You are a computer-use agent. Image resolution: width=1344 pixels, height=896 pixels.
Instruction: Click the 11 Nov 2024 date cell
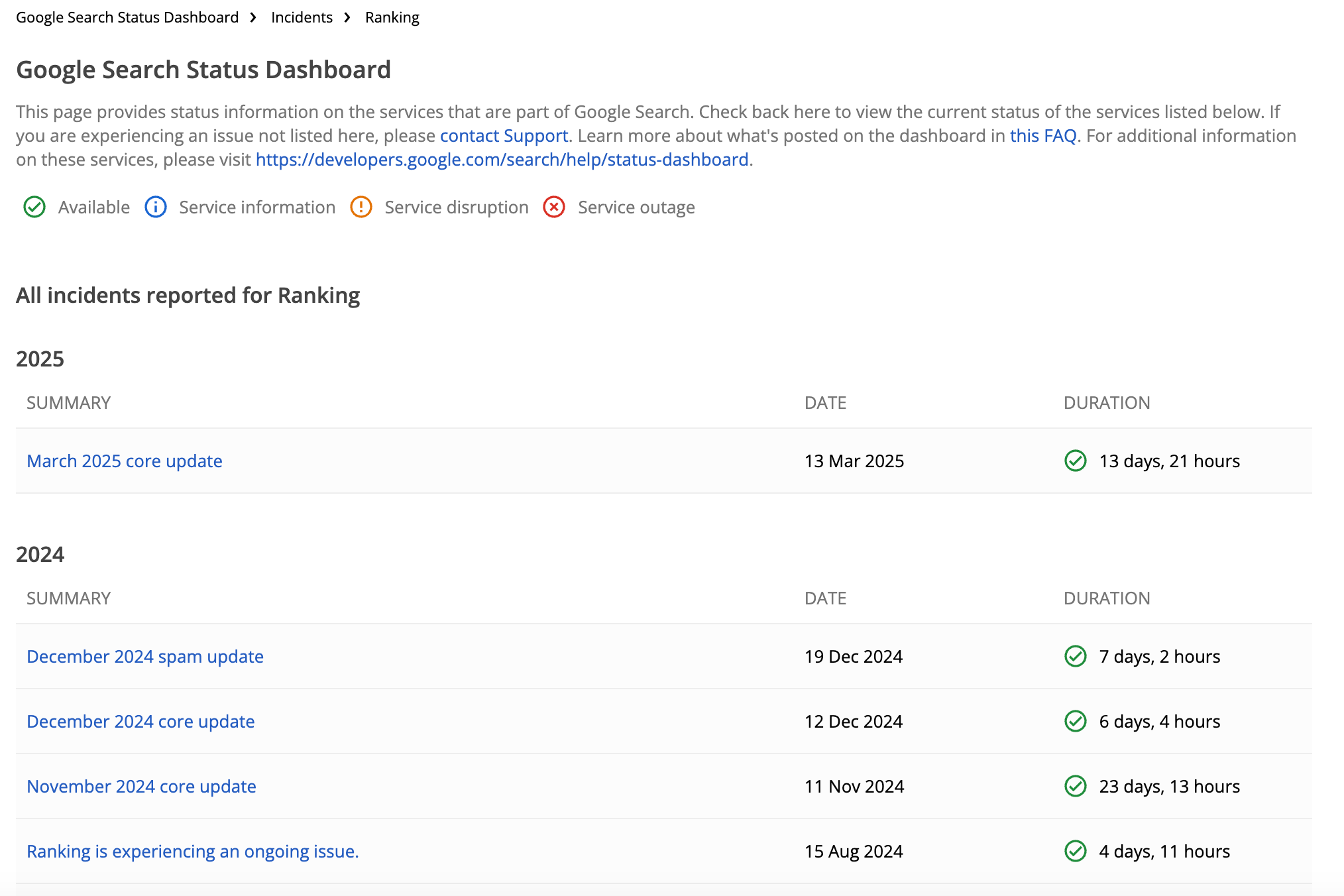854,786
